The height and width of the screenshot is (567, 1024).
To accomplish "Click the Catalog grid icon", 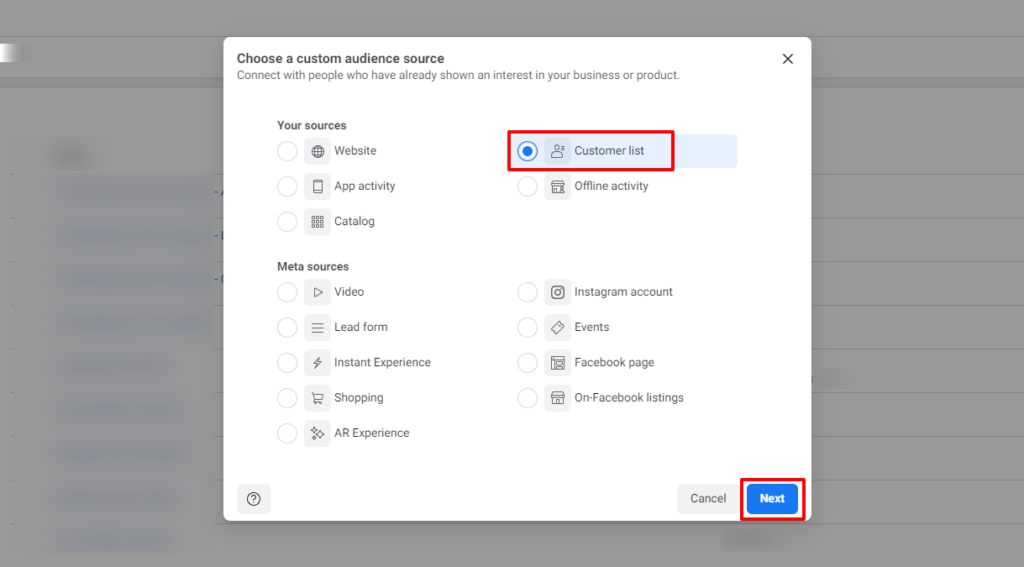I will (x=317, y=222).
